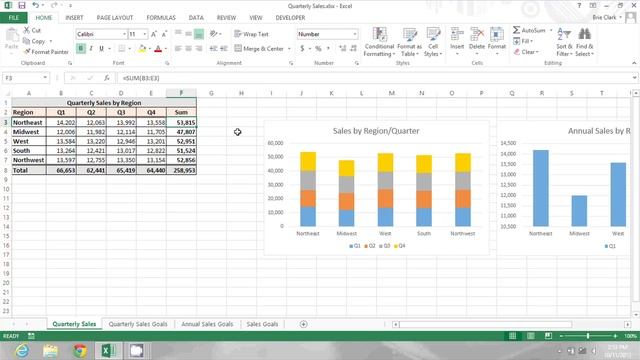
Task: Add a new sheet with plus button
Action: (303, 324)
